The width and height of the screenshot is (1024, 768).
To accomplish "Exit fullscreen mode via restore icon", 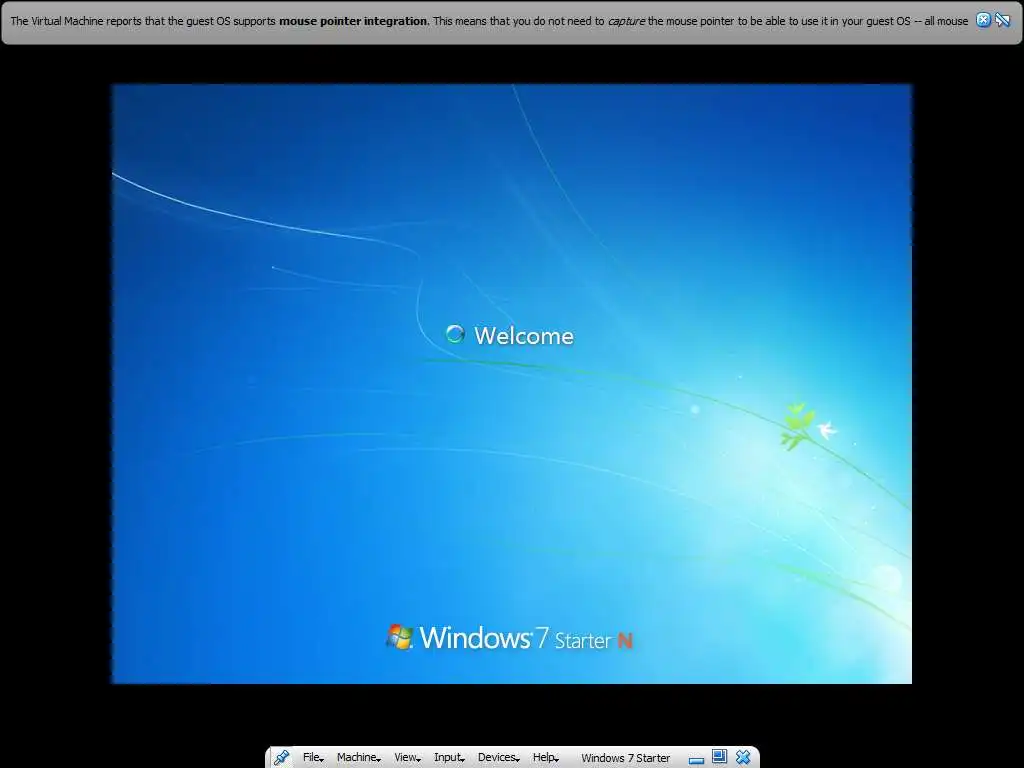I will coord(719,757).
